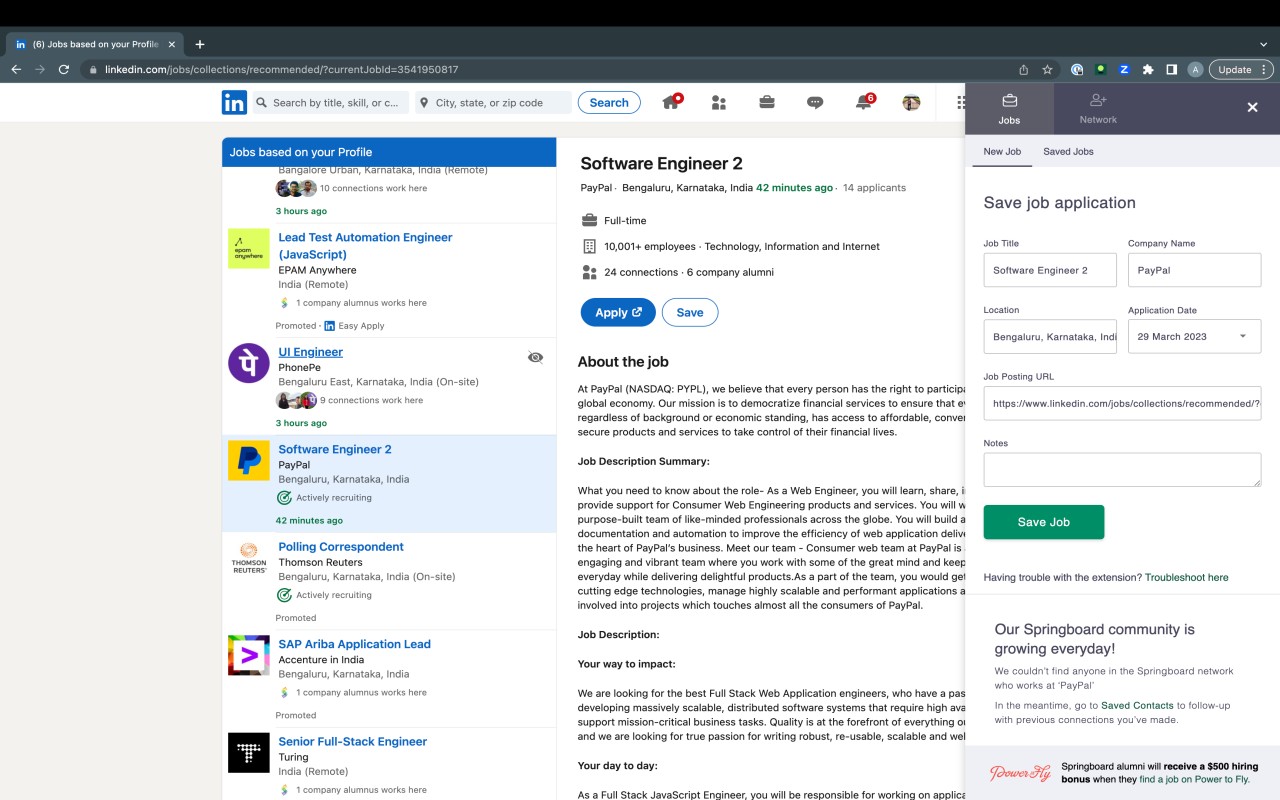Click the Turing company logo
The image size is (1280, 800).
pyautogui.click(x=249, y=753)
